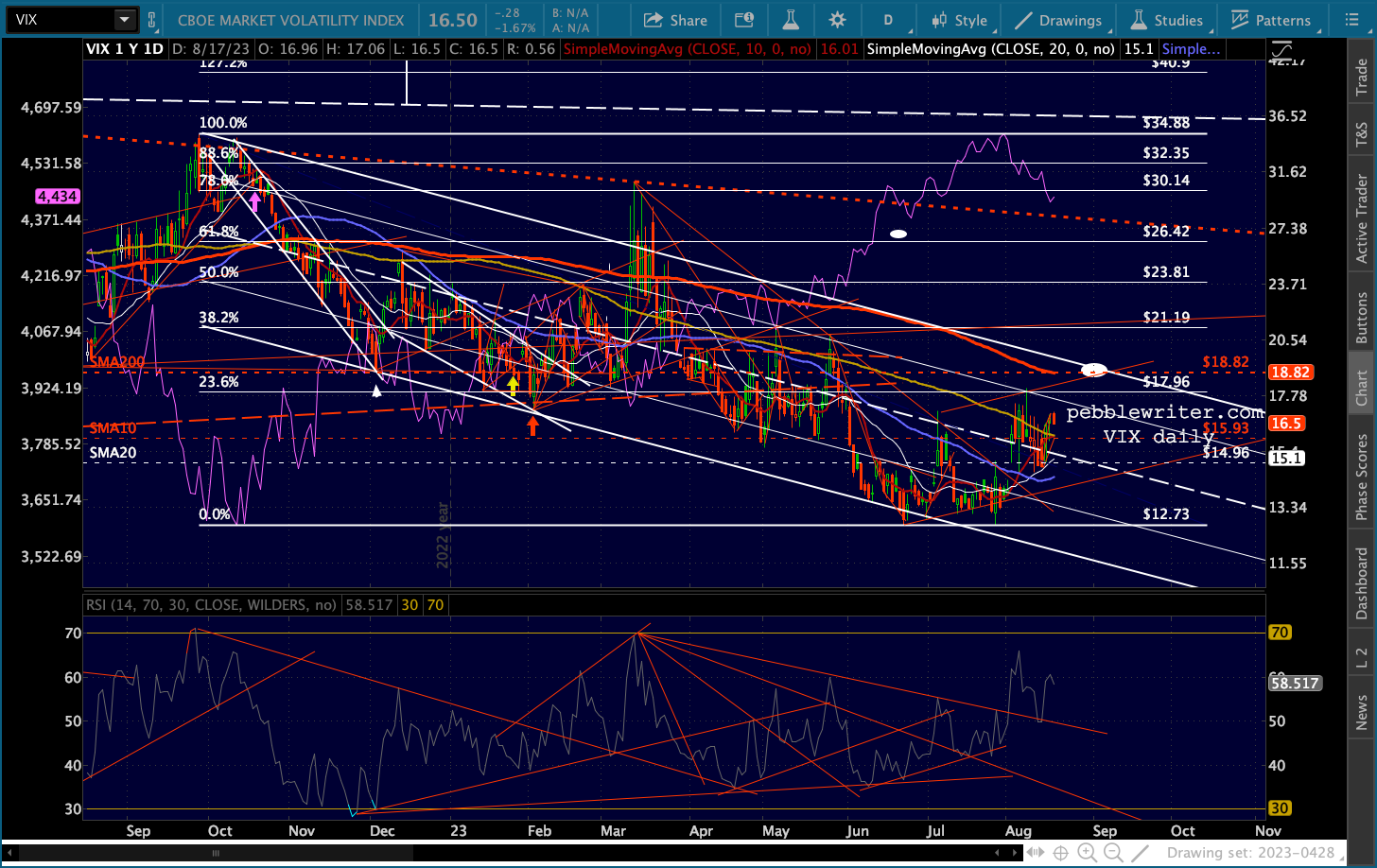Image resolution: width=1377 pixels, height=868 pixels.
Task: Open the D timeframe dropdown
Action: coord(888,20)
